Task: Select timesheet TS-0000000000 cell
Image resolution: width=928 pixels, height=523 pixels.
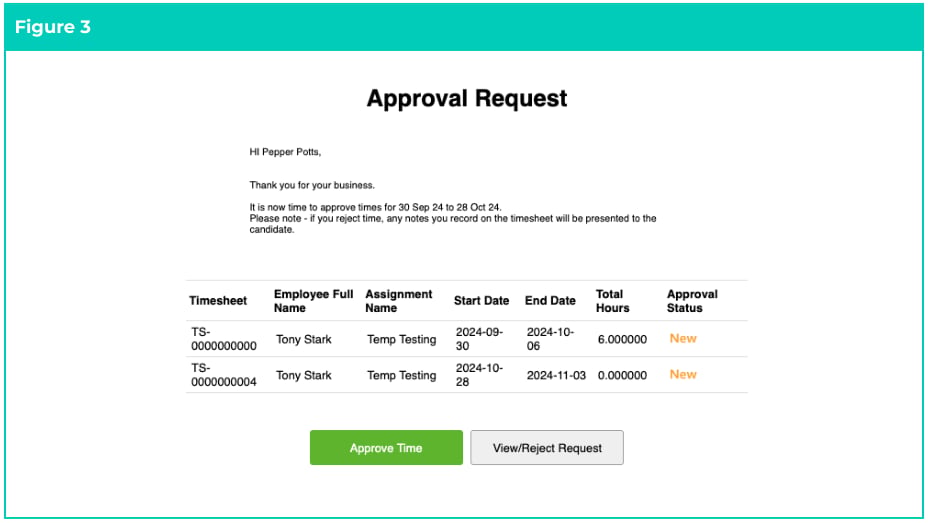Action: tap(224, 339)
